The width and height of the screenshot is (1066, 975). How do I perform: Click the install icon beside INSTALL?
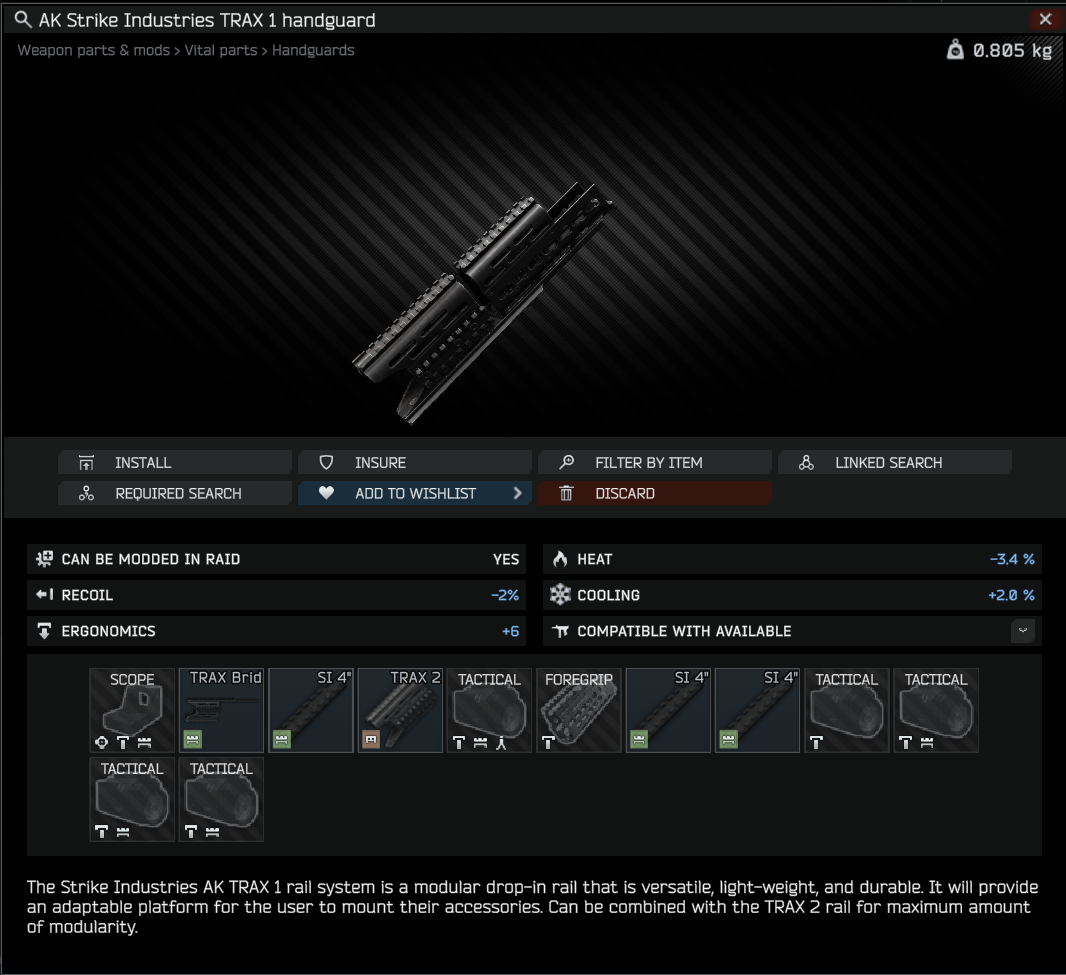86,463
